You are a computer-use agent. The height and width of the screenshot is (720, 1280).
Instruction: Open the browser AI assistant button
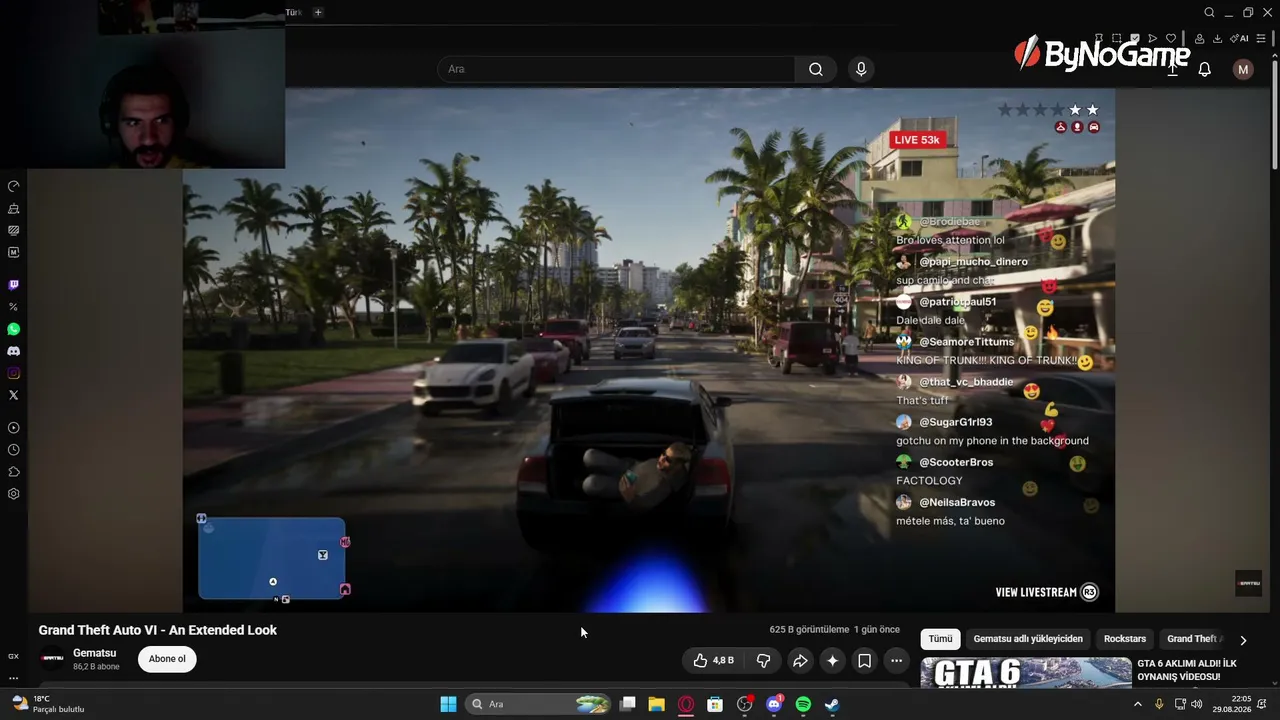point(1241,39)
